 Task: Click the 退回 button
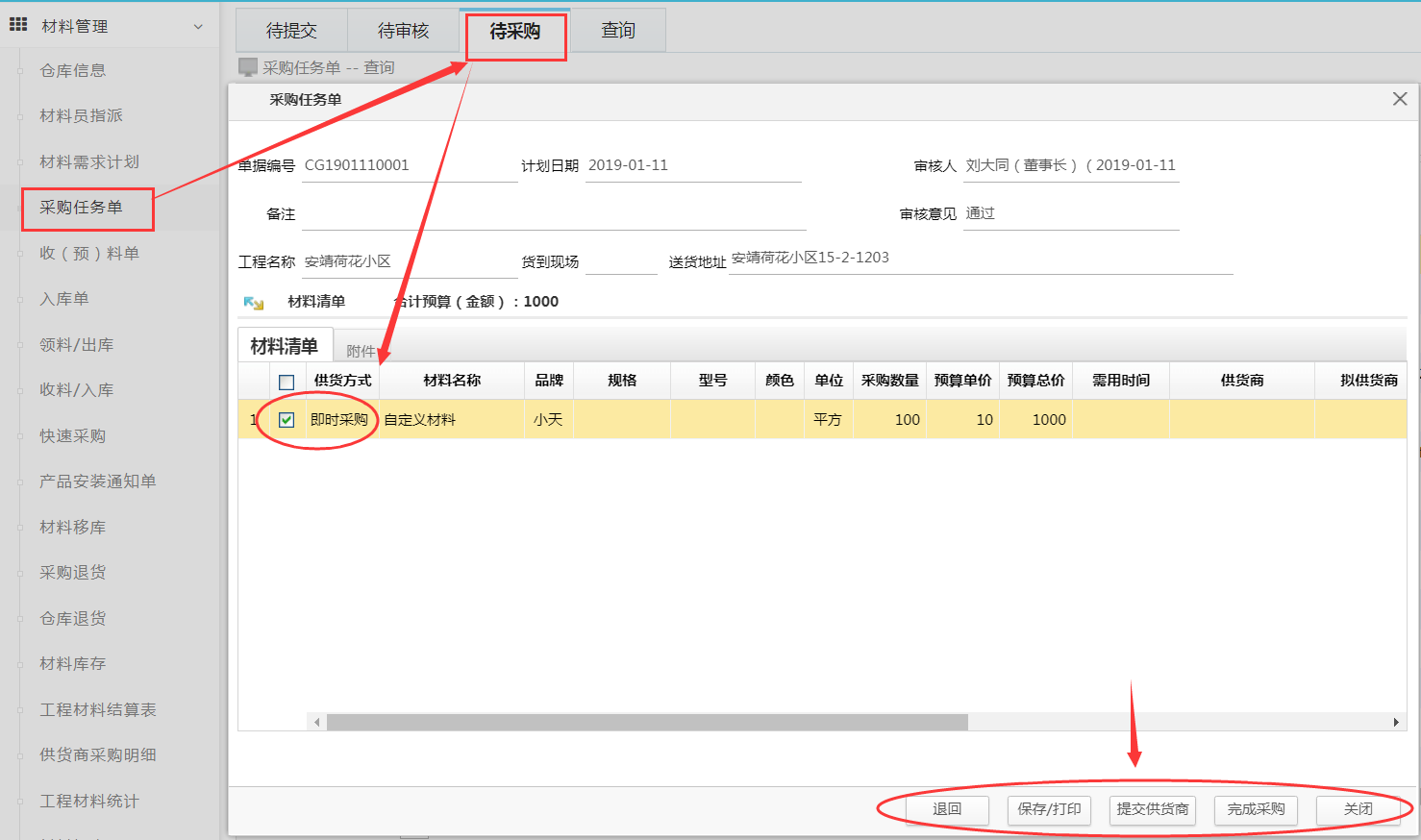(947, 809)
